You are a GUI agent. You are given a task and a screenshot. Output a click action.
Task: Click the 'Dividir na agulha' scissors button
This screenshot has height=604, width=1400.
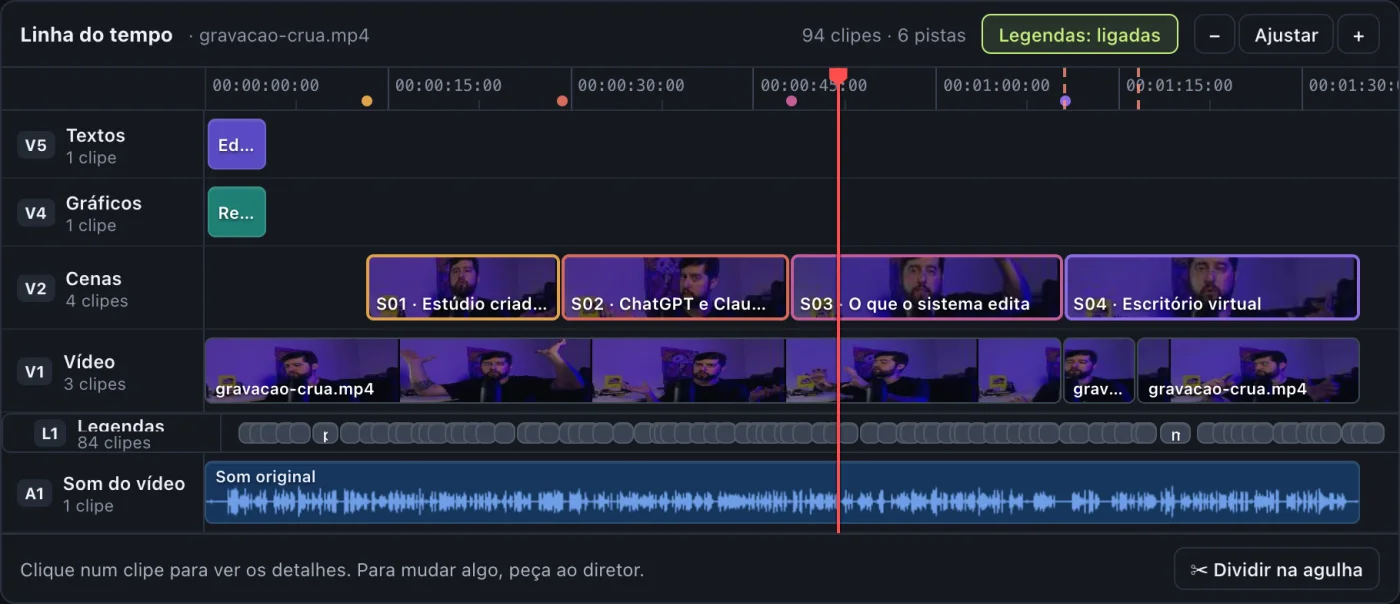pyautogui.click(x=1276, y=570)
